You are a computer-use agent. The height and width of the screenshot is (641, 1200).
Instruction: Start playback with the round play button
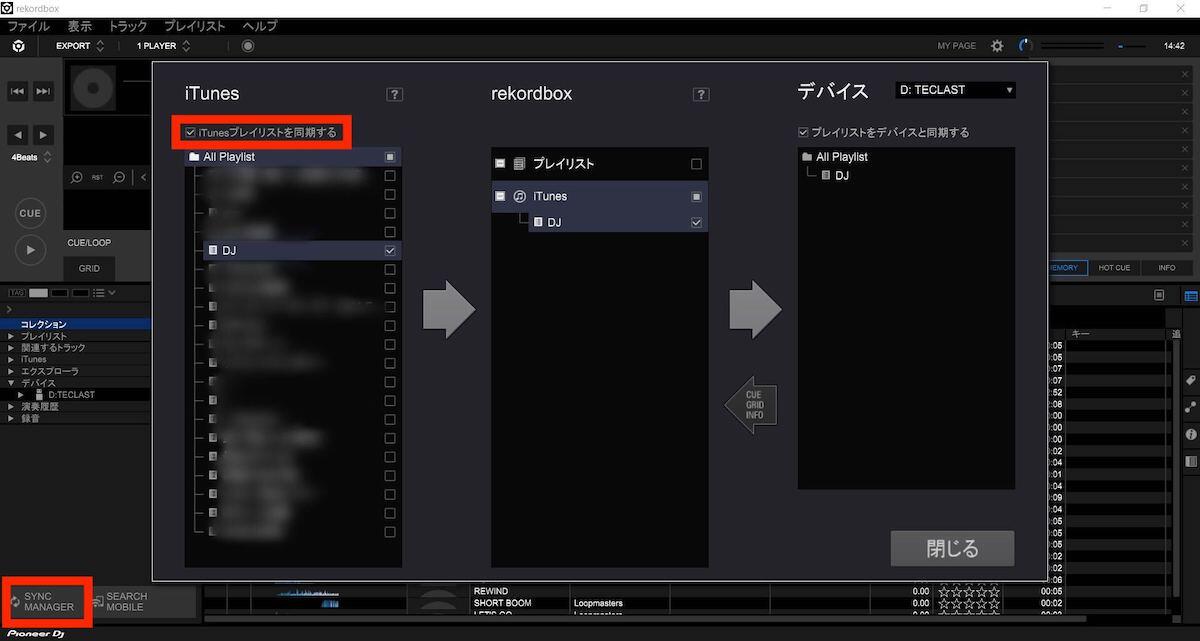(30, 250)
